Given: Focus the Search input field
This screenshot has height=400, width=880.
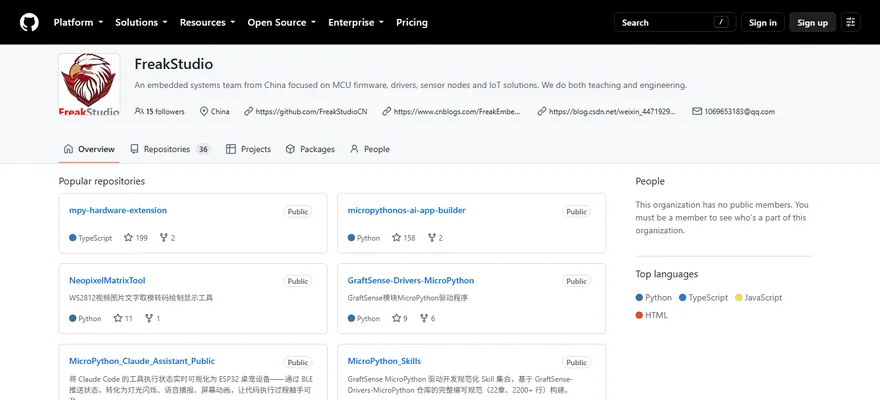Looking at the screenshot, I should point(675,22).
